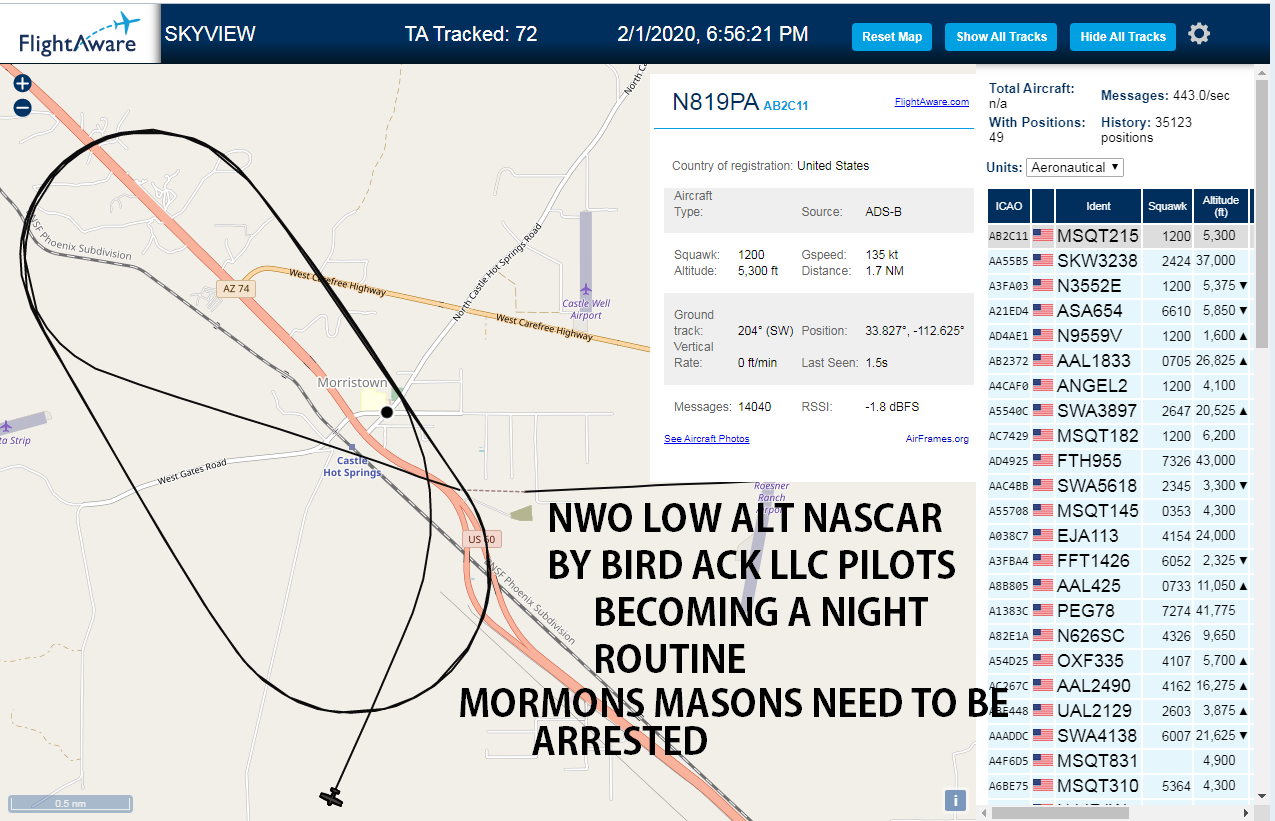Select the UAL2129 aircraft row

[x=1119, y=711]
